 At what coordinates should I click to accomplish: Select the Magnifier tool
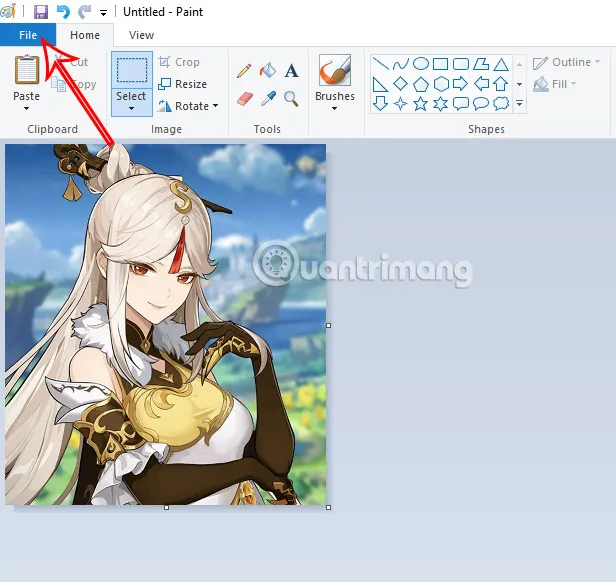click(x=291, y=99)
